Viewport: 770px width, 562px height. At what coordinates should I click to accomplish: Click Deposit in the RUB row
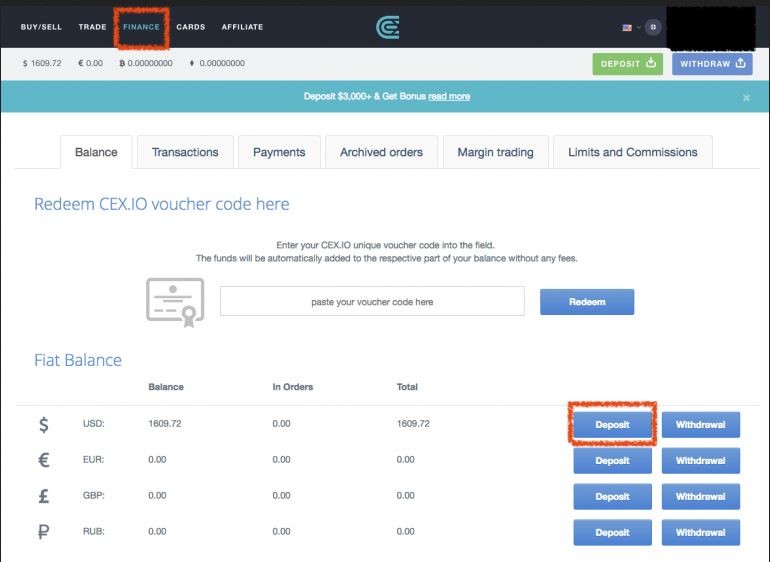(x=612, y=533)
